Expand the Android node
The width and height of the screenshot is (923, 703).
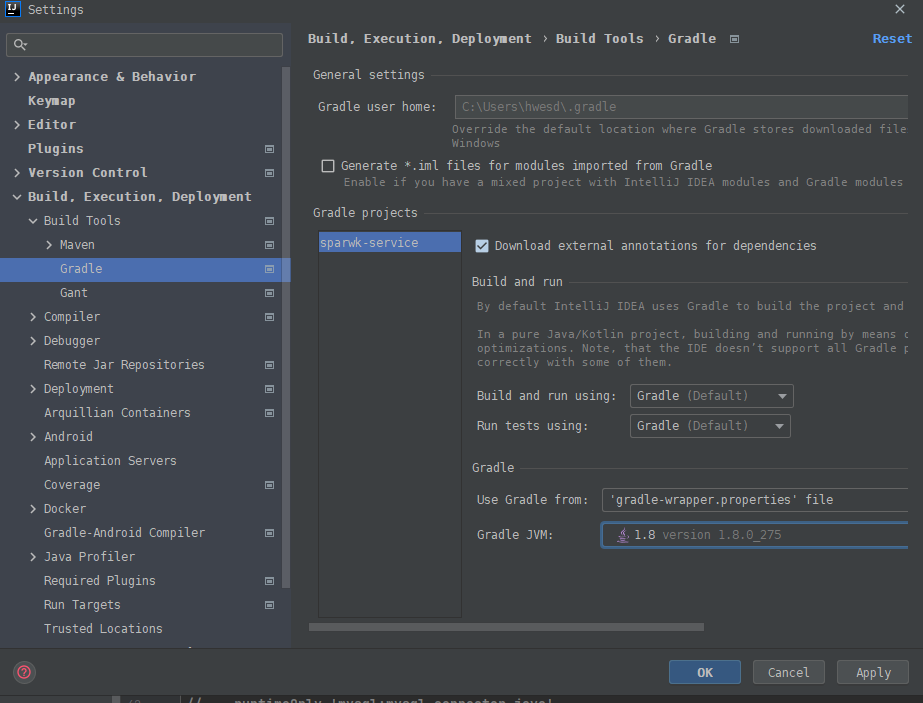[33, 437]
